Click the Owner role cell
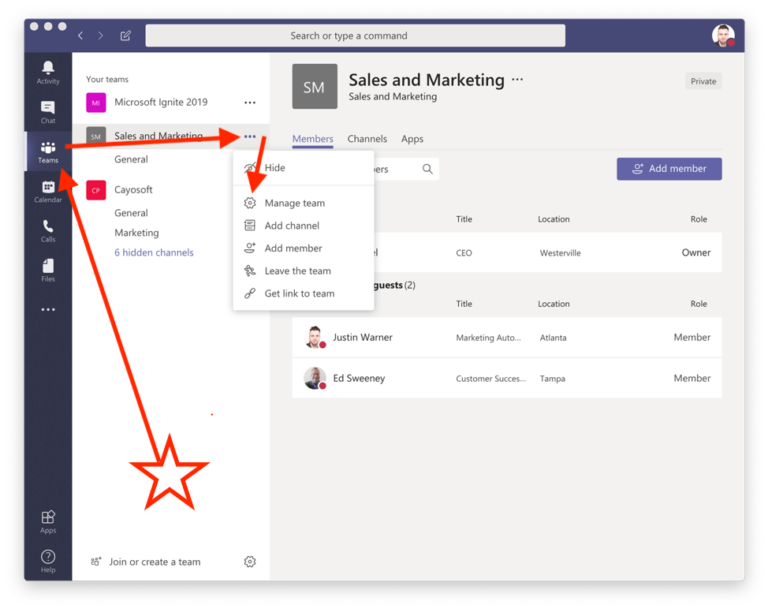 tap(696, 252)
